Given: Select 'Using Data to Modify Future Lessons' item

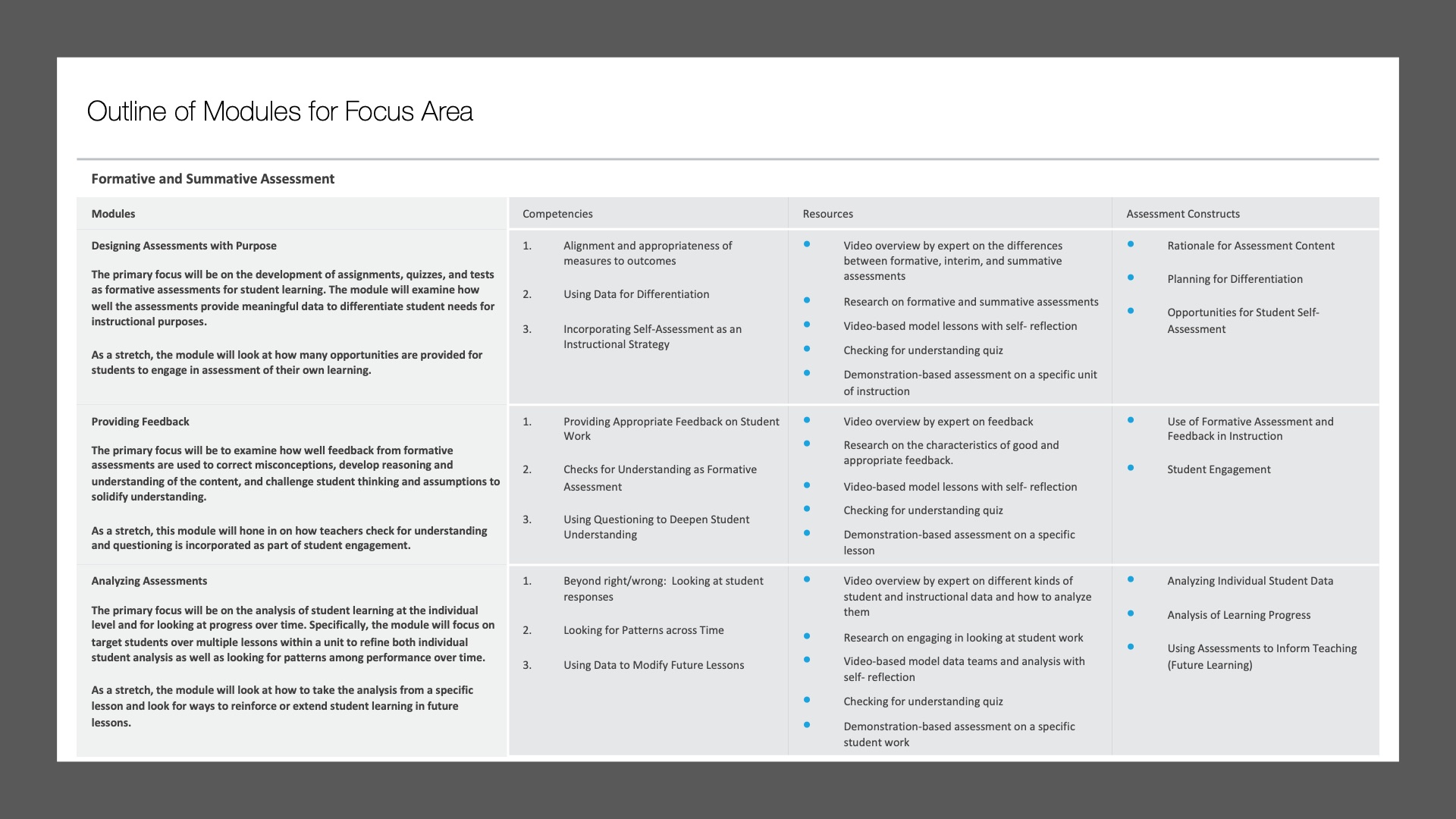Looking at the screenshot, I should point(654,665).
